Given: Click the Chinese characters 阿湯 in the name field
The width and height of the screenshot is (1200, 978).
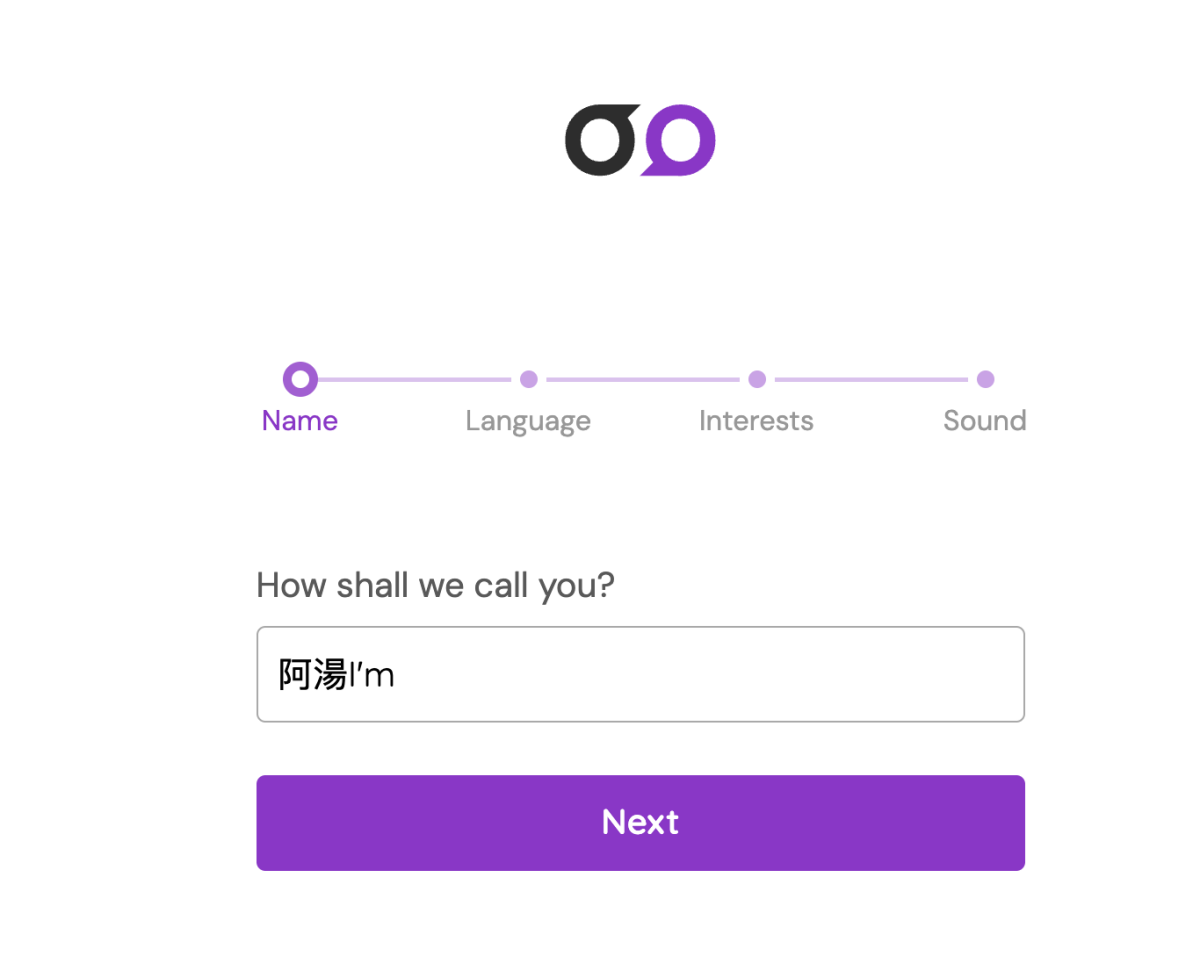Looking at the screenshot, I should [x=312, y=676].
